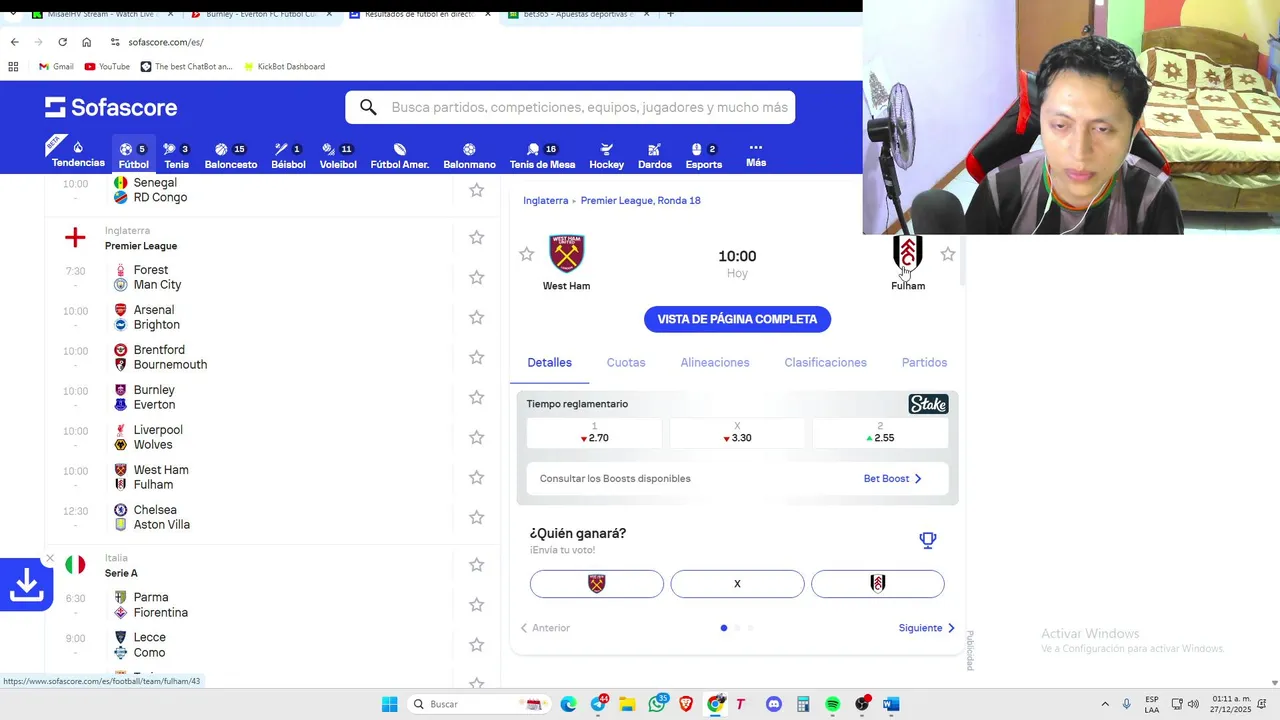This screenshot has width=1280, height=720.
Task: Click VISTA DE PÁGINA COMPLETA button
Action: click(737, 319)
